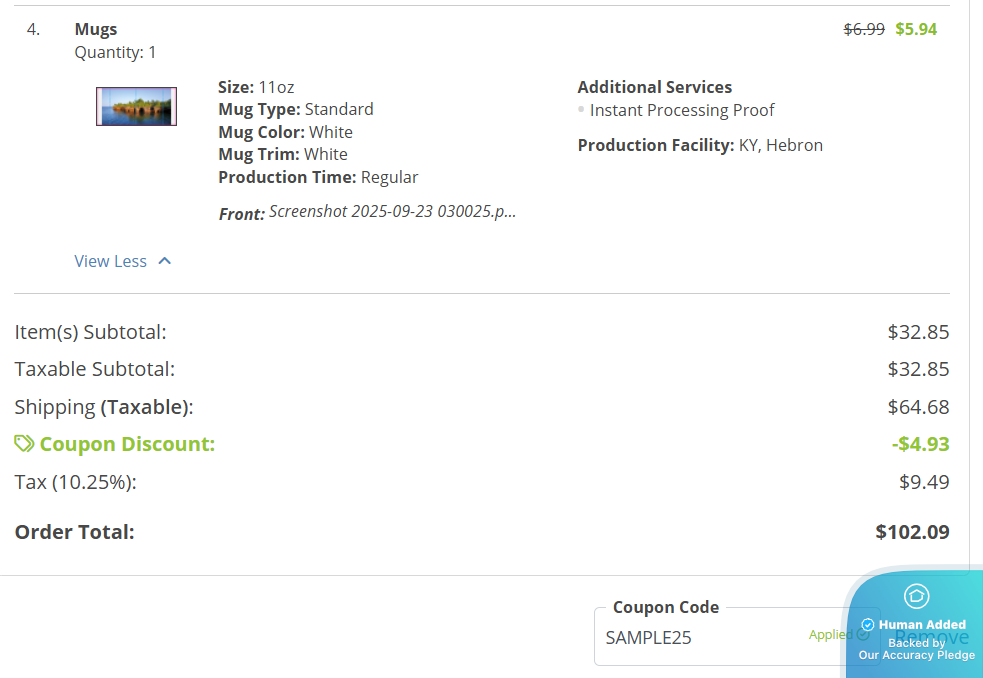Click the View Less link

pos(110,261)
